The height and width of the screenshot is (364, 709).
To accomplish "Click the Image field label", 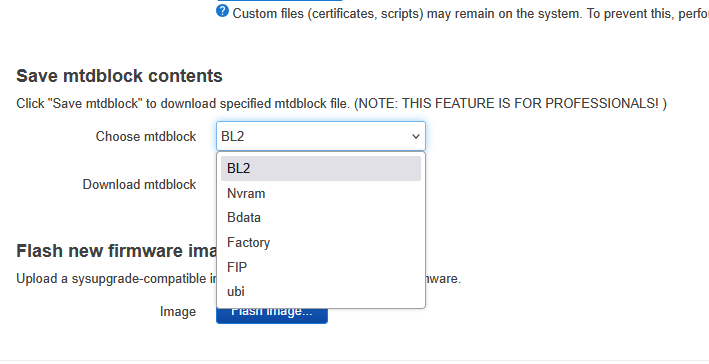I will [178, 312].
